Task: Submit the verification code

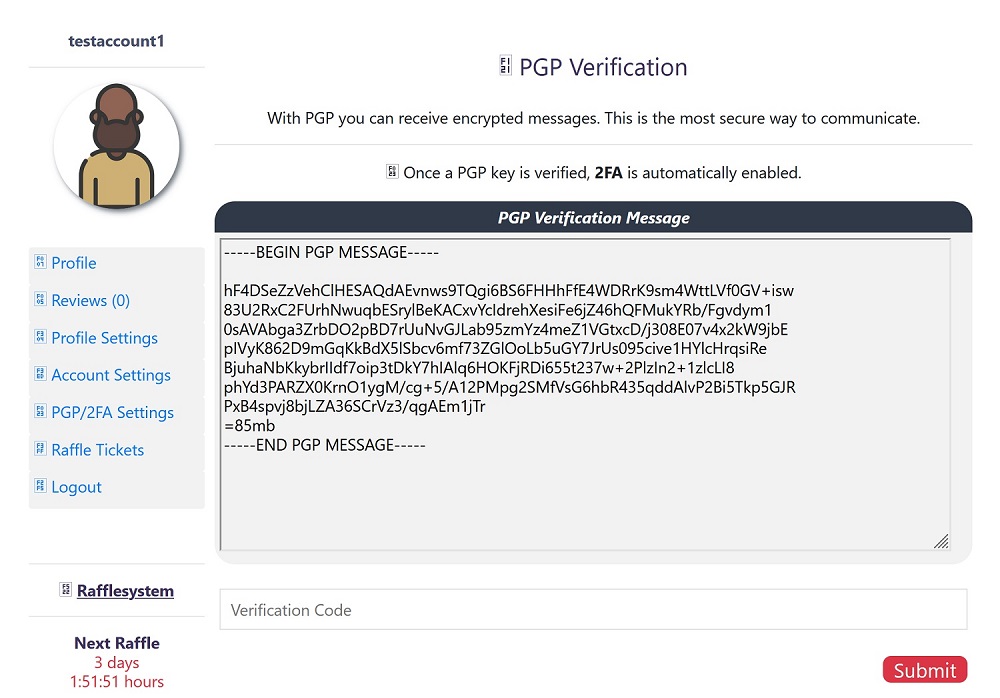Action: click(924, 669)
